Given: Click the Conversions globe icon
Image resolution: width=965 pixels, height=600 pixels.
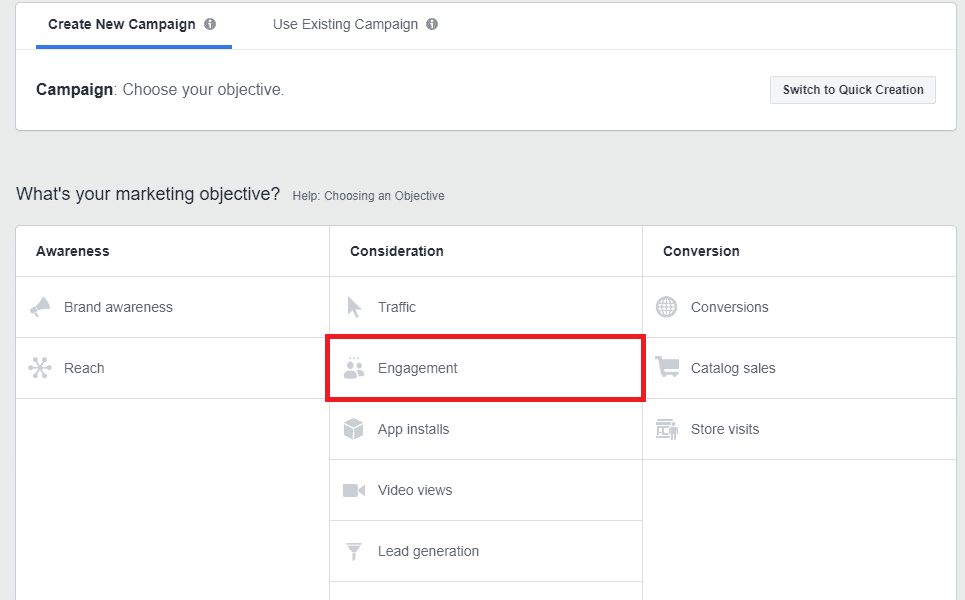Looking at the screenshot, I should 667,307.
